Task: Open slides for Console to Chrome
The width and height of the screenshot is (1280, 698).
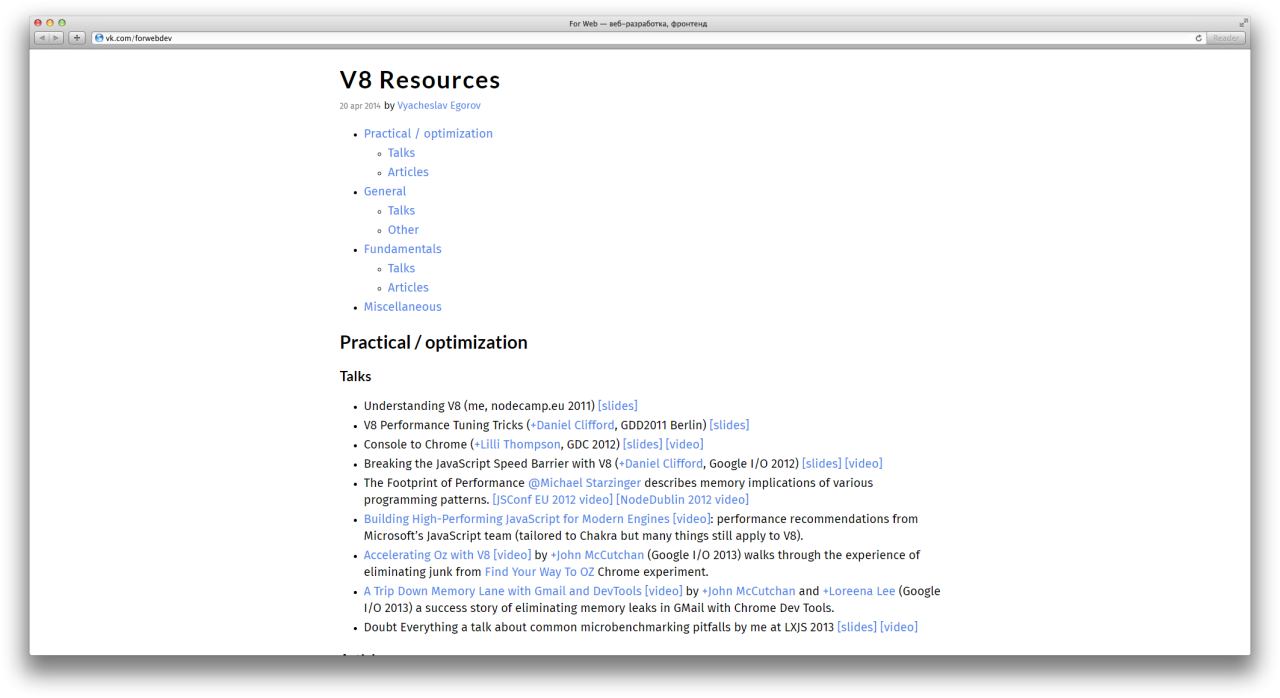Action: point(642,444)
